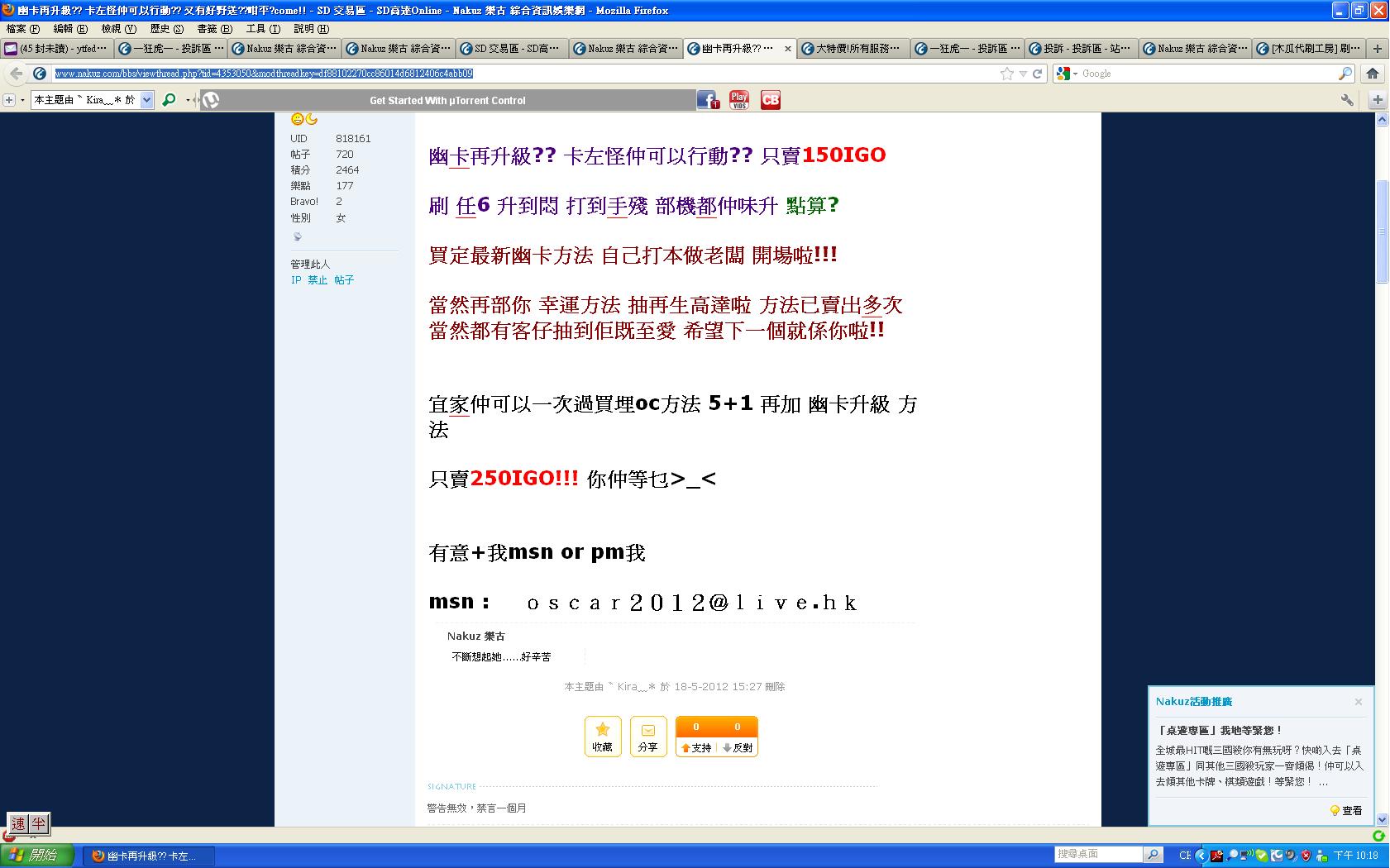
Task: Click the 搜尋桌面 desktop search field
Action: coord(1099,854)
